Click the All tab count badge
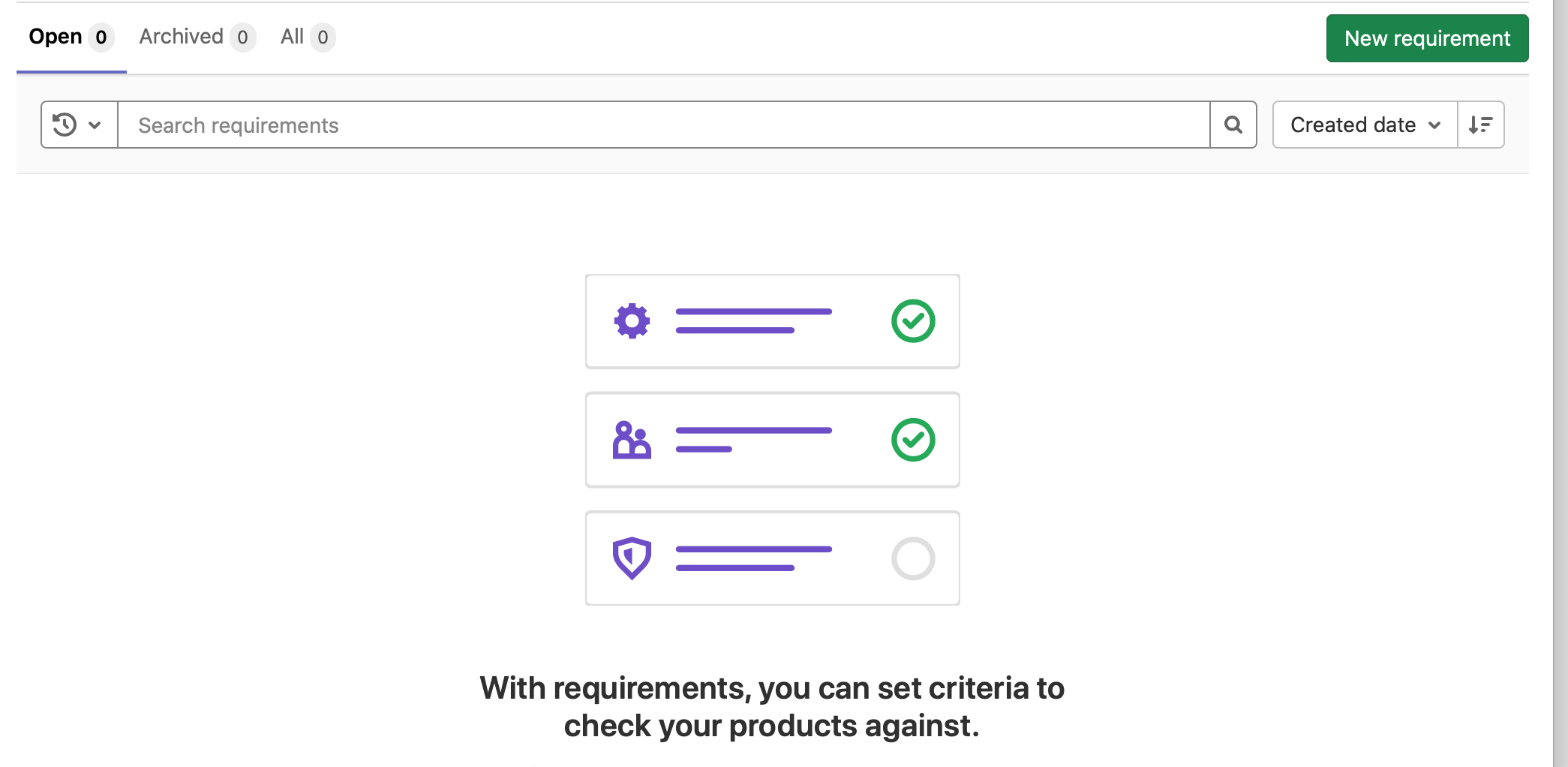This screenshot has width=1568, height=767. coord(323,38)
